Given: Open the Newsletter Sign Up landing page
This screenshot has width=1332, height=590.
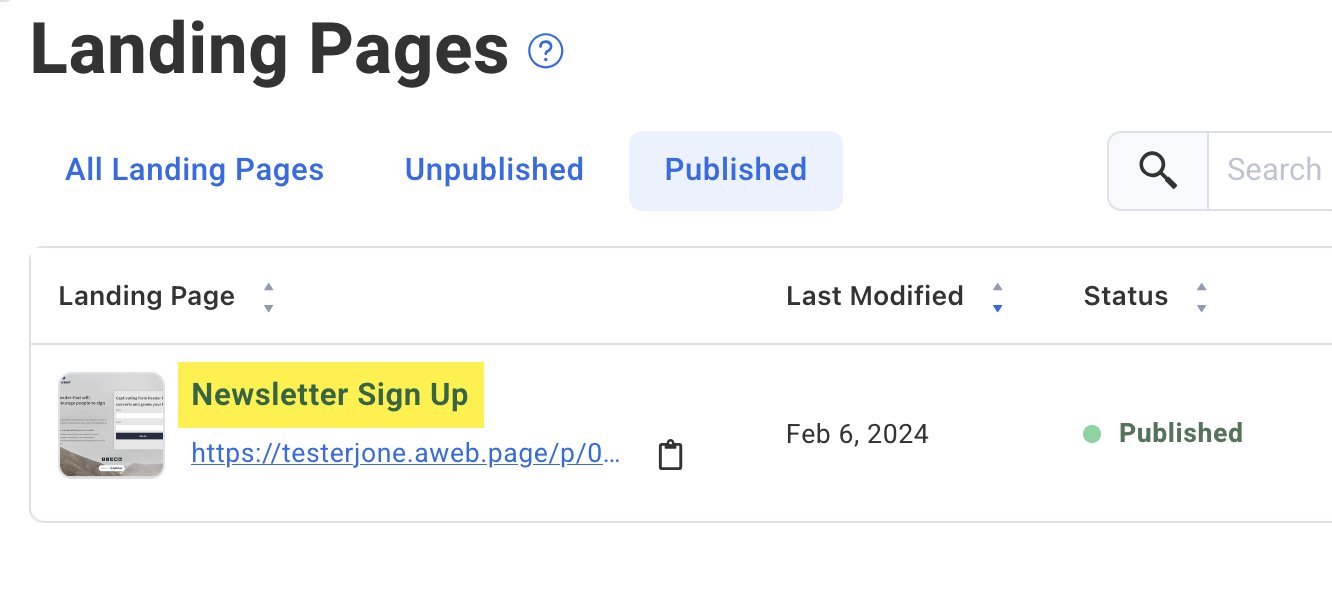Looking at the screenshot, I should click(331, 394).
